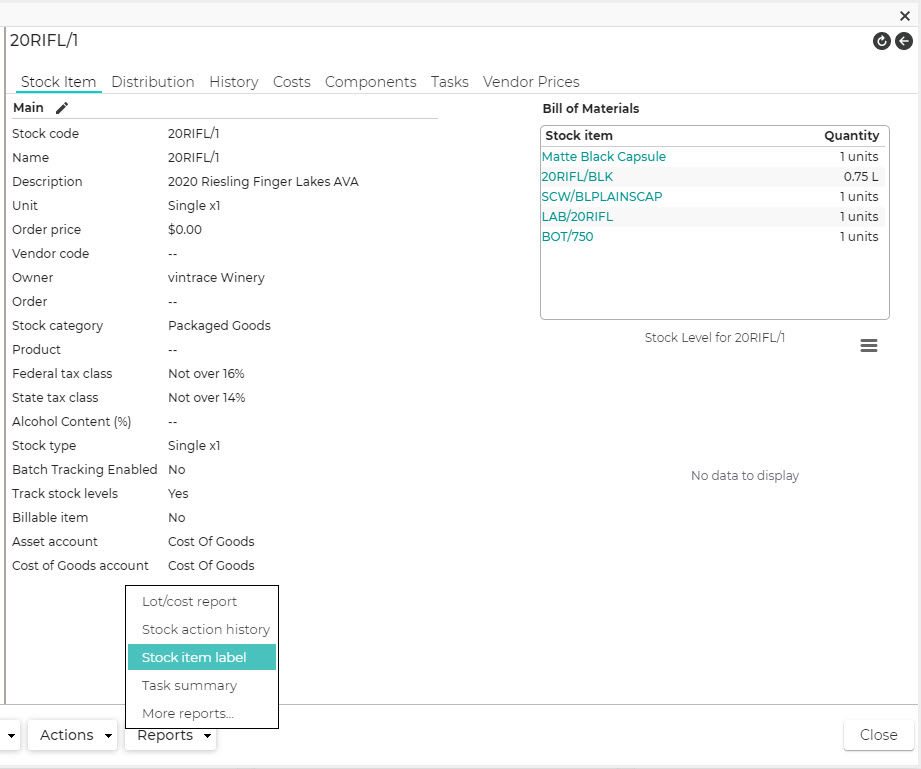921x769 pixels.
Task: Select the Stock item label report
Action: point(201,657)
